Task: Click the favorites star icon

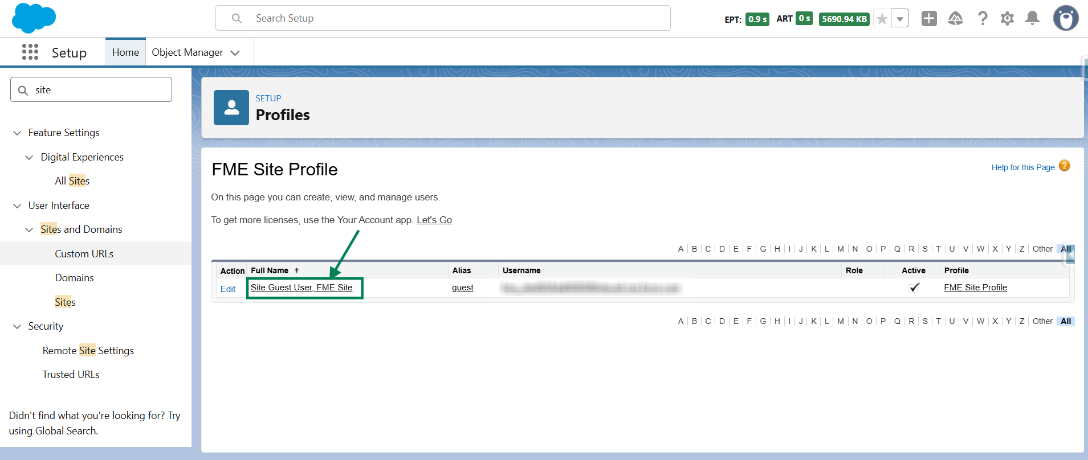Action: [x=882, y=19]
